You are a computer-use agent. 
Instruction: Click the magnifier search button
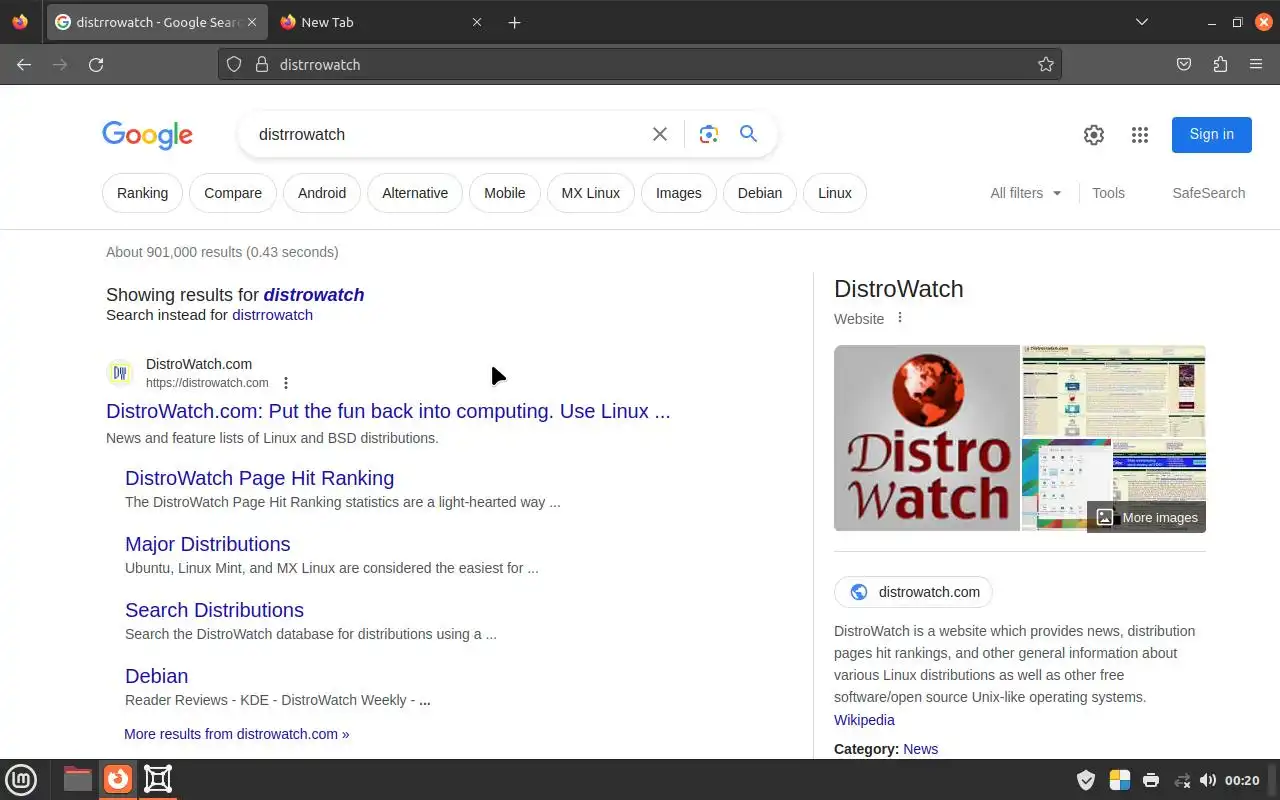click(748, 134)
